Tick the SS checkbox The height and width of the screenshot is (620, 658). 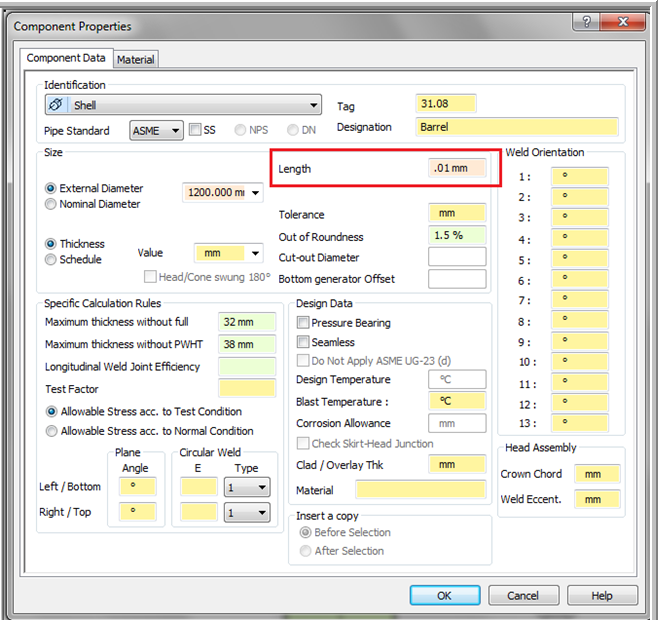[195, 130]
